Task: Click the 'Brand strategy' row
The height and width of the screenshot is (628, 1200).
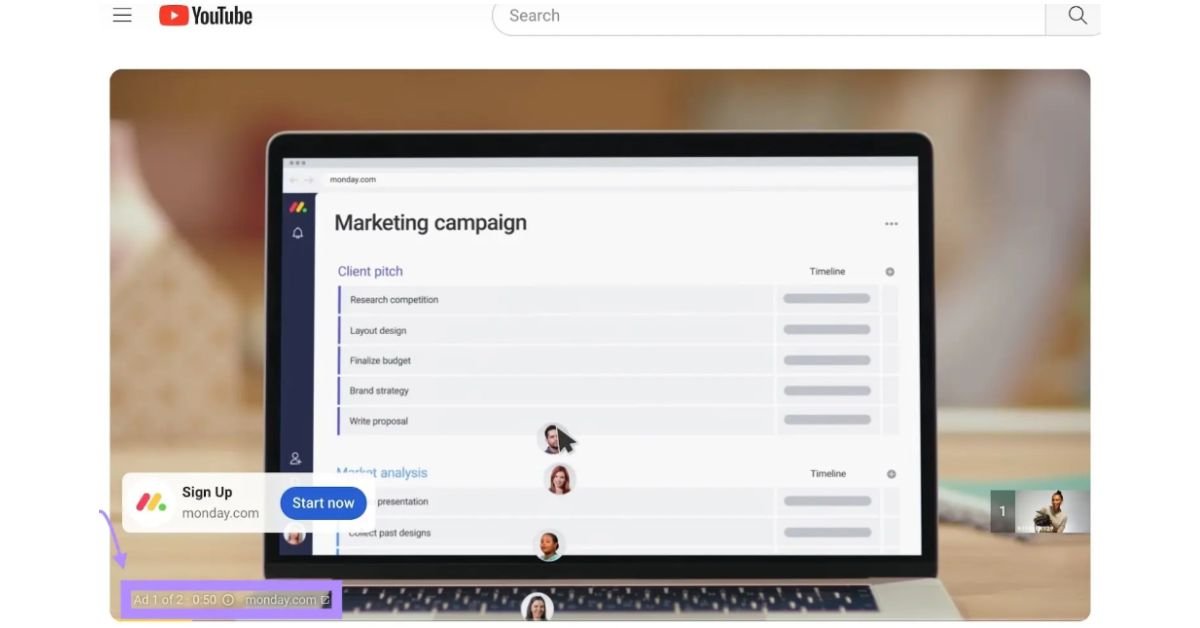Action: 556,391
